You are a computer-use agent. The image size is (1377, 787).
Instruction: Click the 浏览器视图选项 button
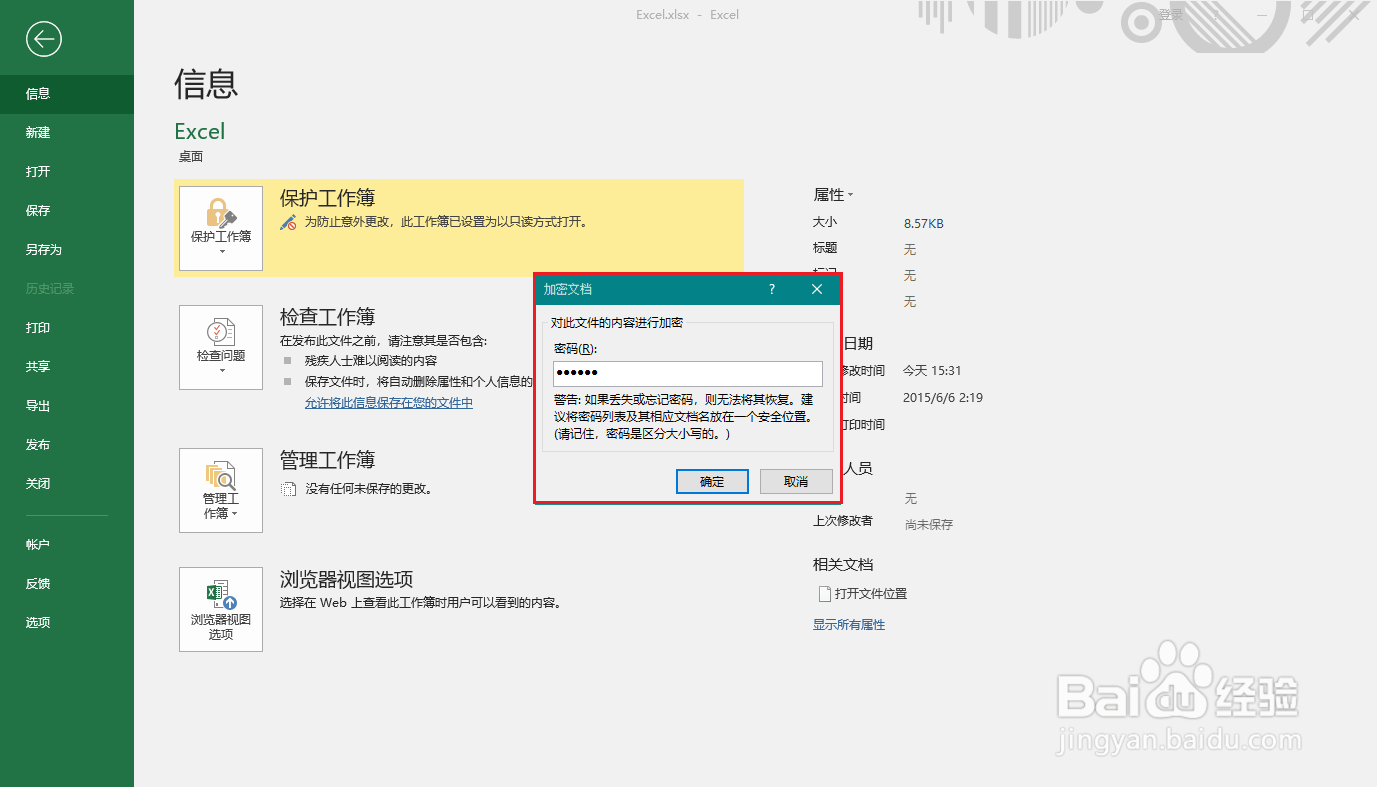point(221,609)
